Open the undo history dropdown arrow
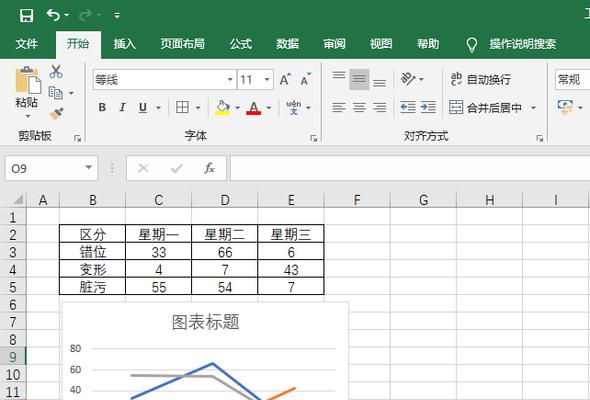Screen dimensions: 590x400 [x=67, y=15]
